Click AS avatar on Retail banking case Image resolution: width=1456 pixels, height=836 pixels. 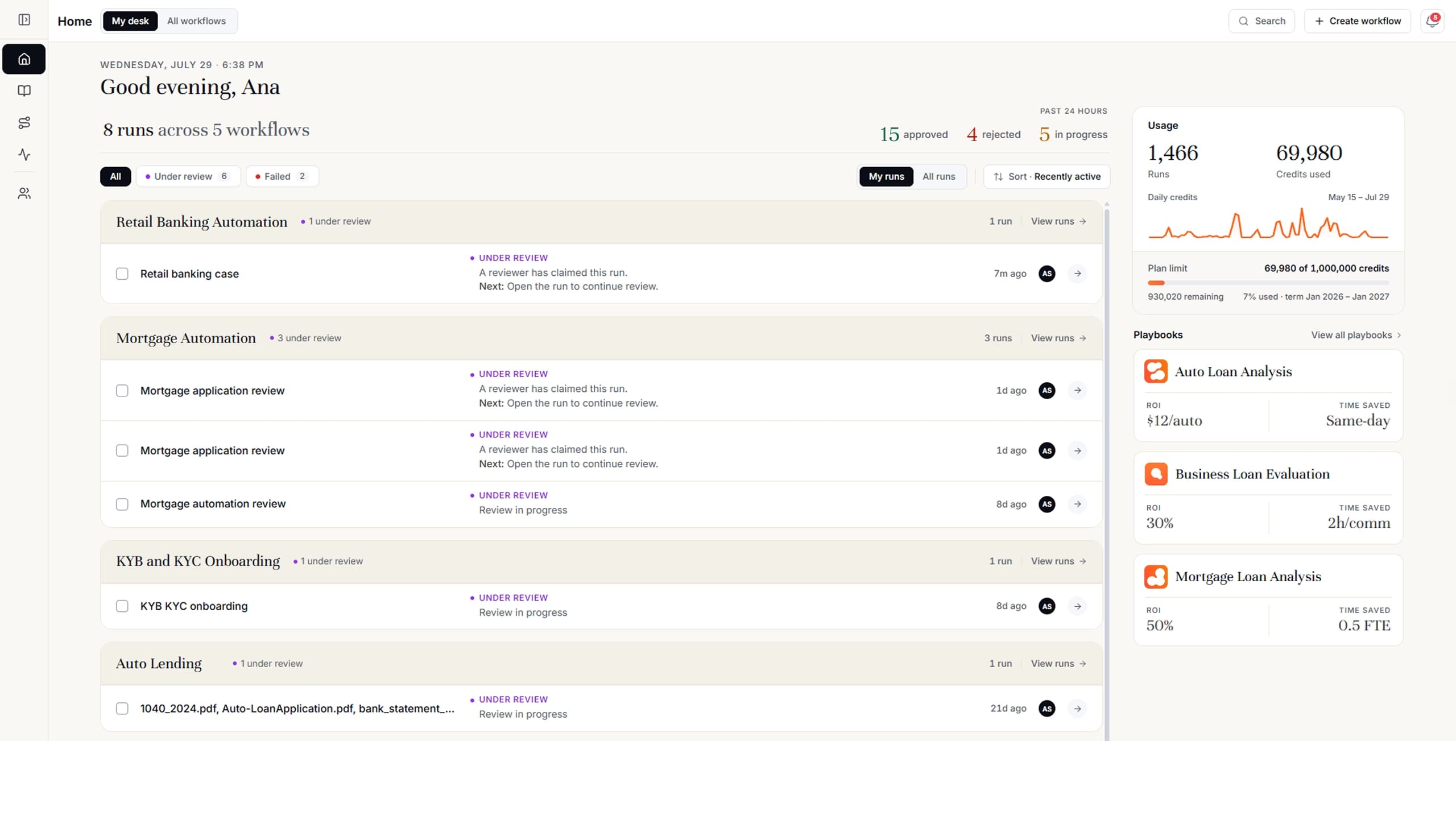(1046, 274)
